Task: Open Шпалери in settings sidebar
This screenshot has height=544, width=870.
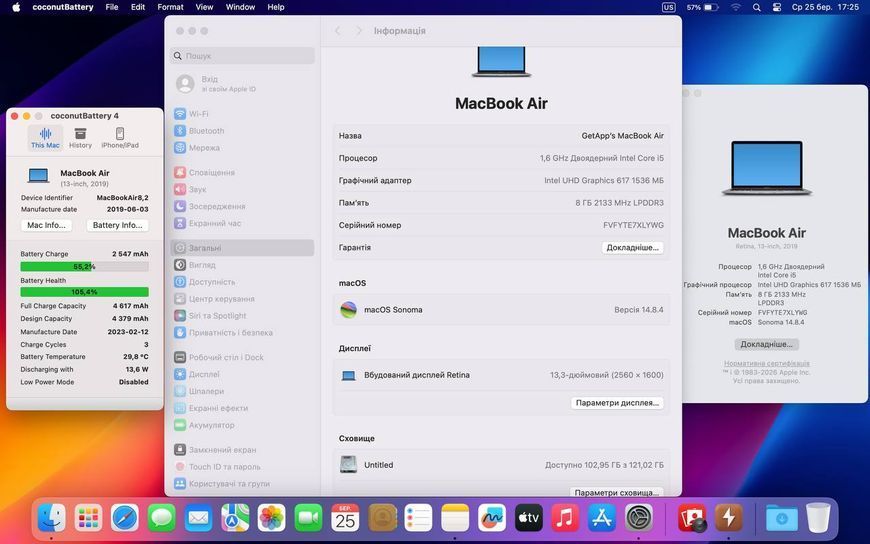Action: click(x=242, y=391)
